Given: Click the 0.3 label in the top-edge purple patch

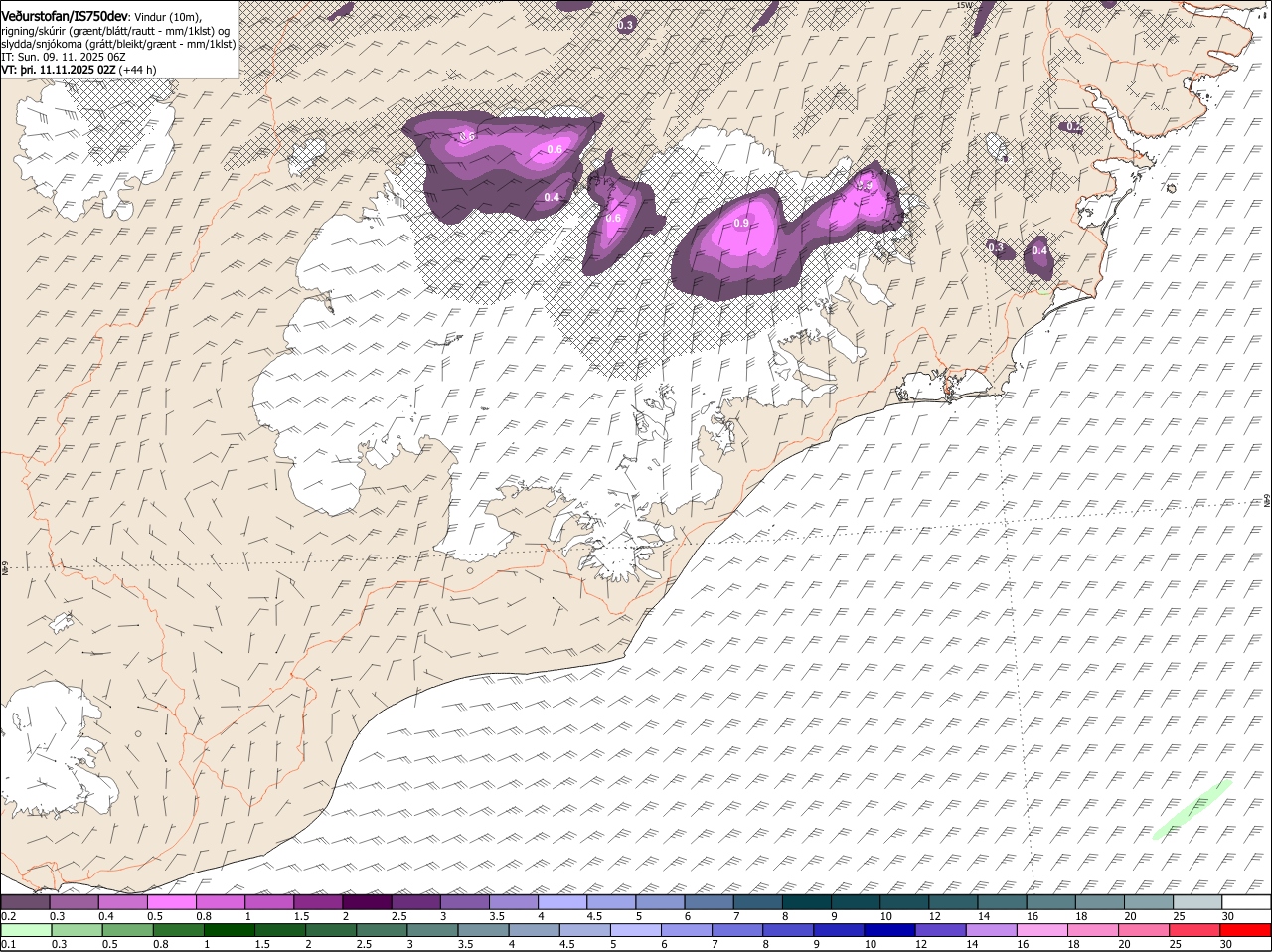Looking at the screenshot, I should (x=626, y=25).
